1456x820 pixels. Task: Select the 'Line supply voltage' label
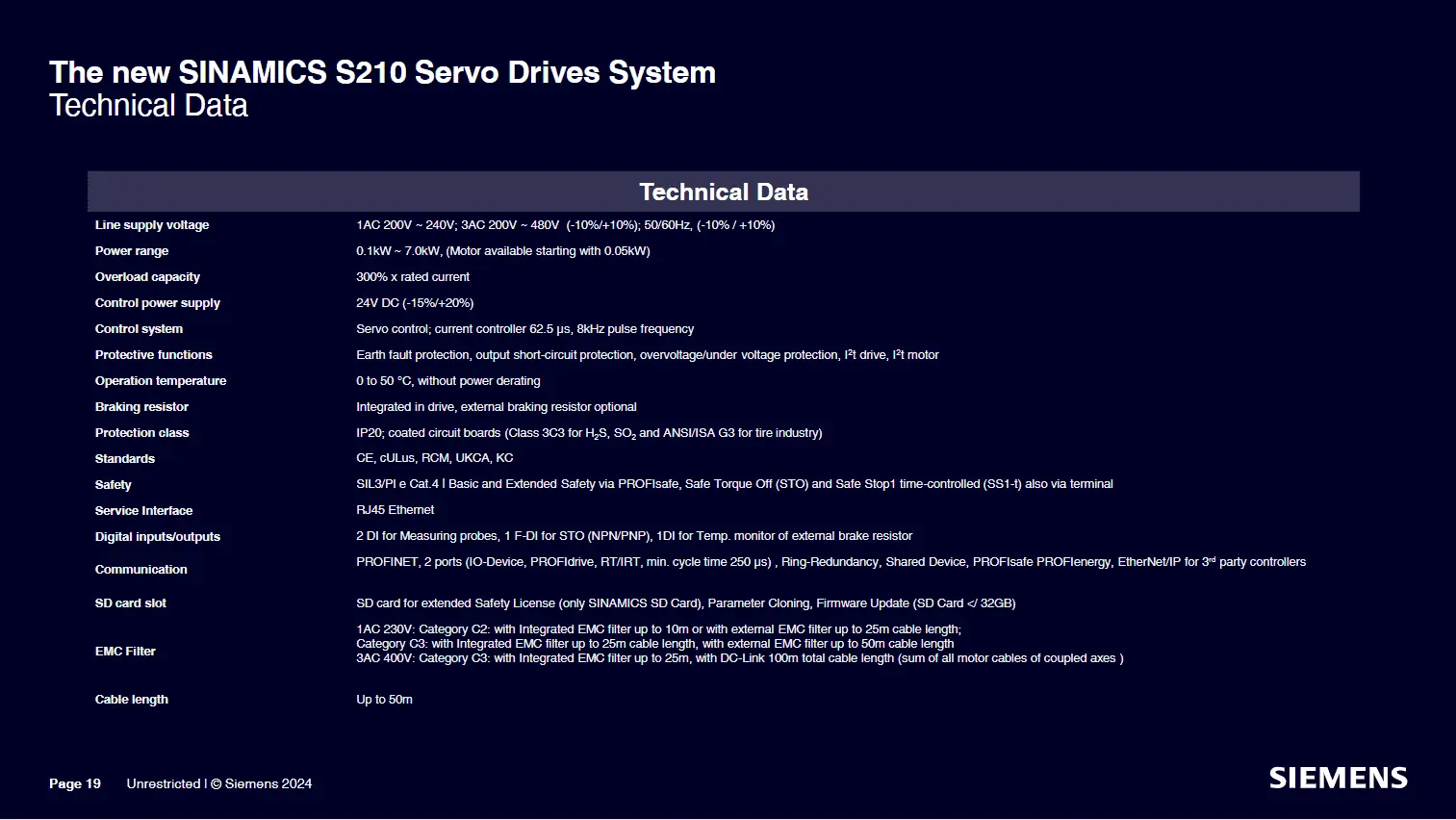pyautogui.click(x=152, y=225)
